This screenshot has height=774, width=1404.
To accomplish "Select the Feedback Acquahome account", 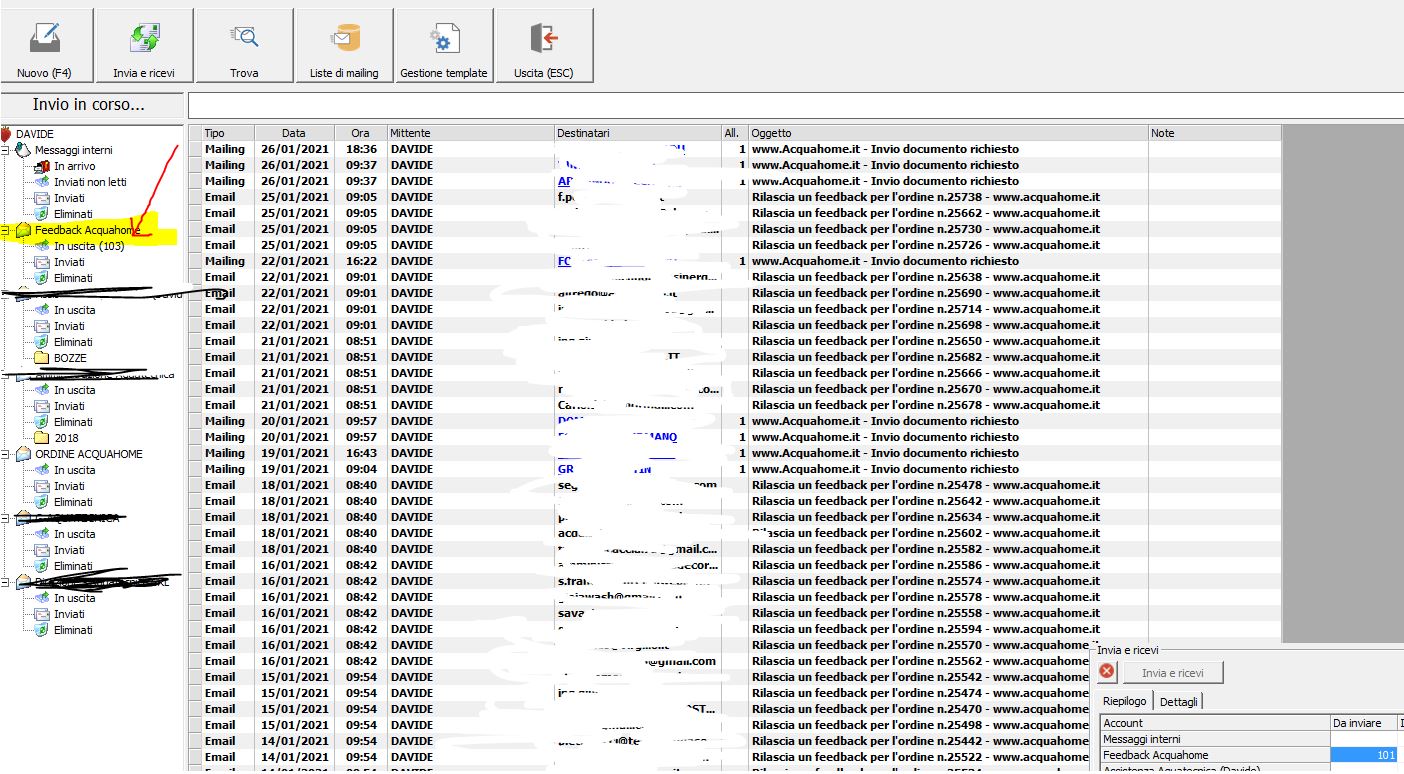I will click(x=88, y=230).
